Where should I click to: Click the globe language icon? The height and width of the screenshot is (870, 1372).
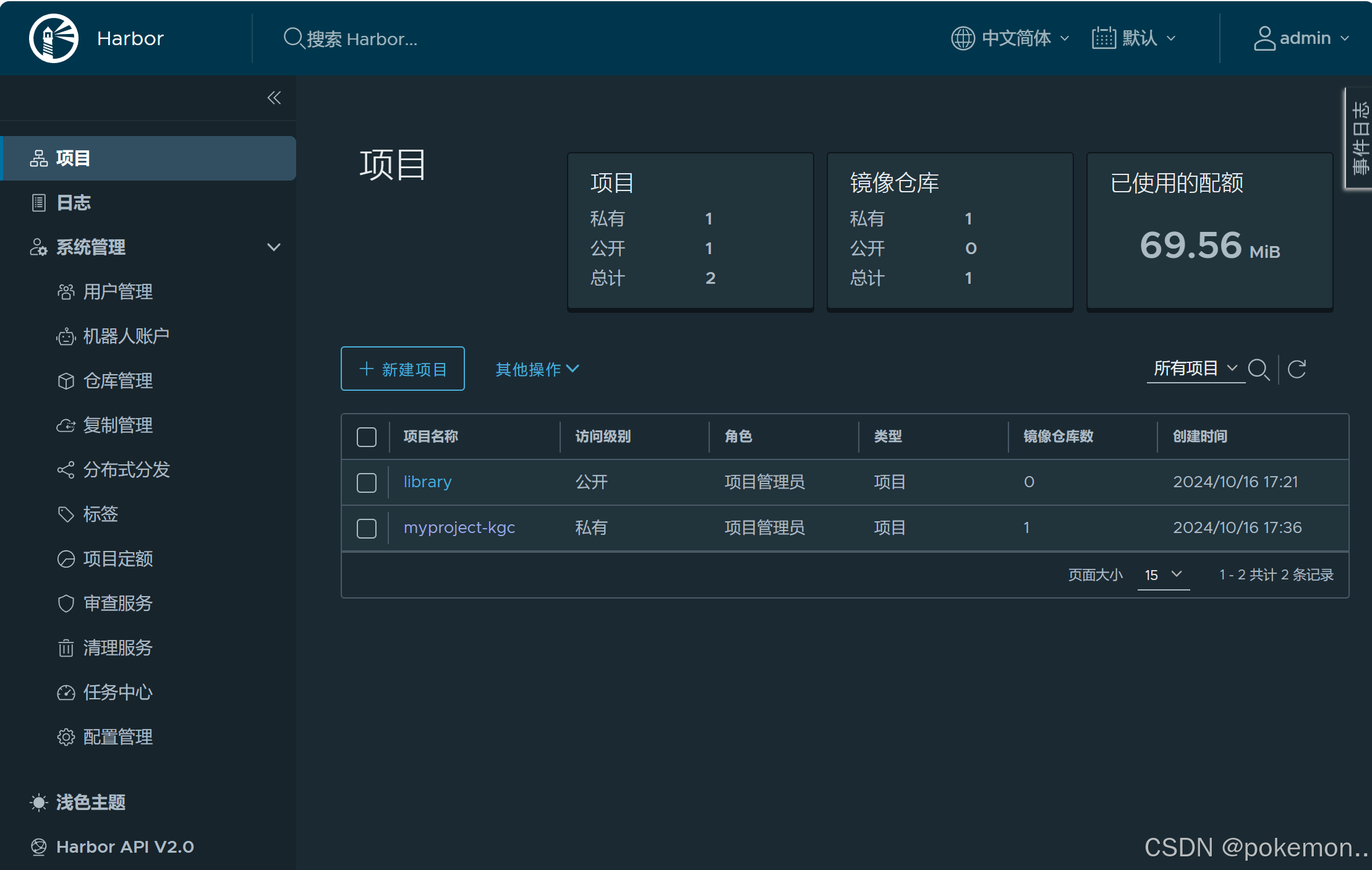[x=963, y=38]
